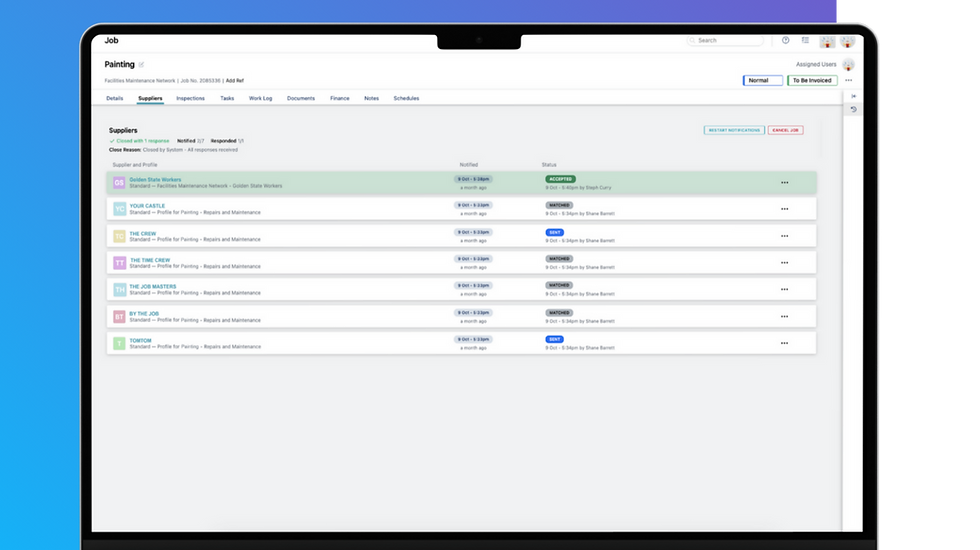Click the BT avatar for By The Job

click(119, 317)
